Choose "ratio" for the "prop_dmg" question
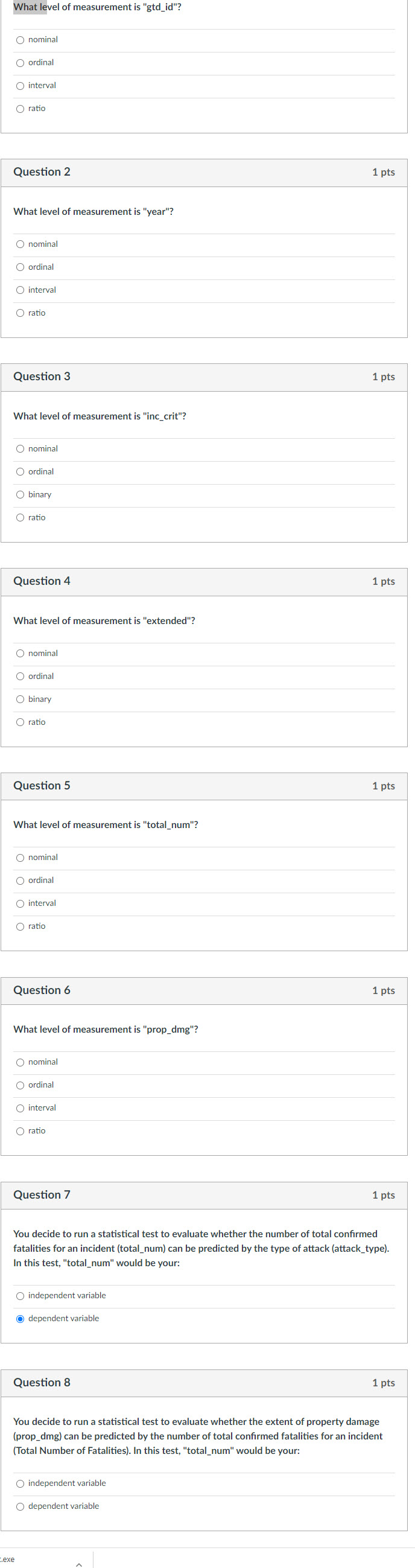The height and width of the screenshot is (1568, 415). (20, 1130)
